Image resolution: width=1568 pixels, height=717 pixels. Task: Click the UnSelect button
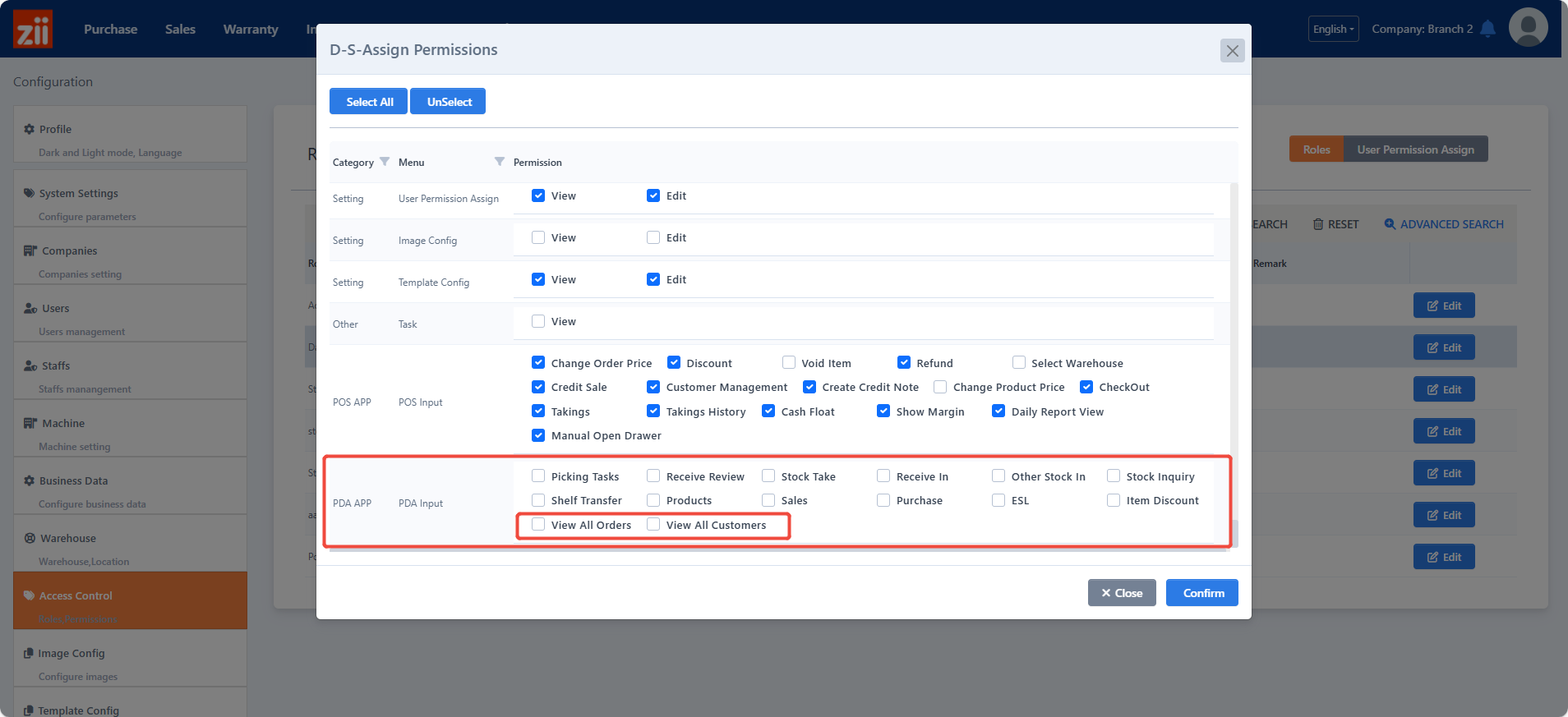coord(449,102)
